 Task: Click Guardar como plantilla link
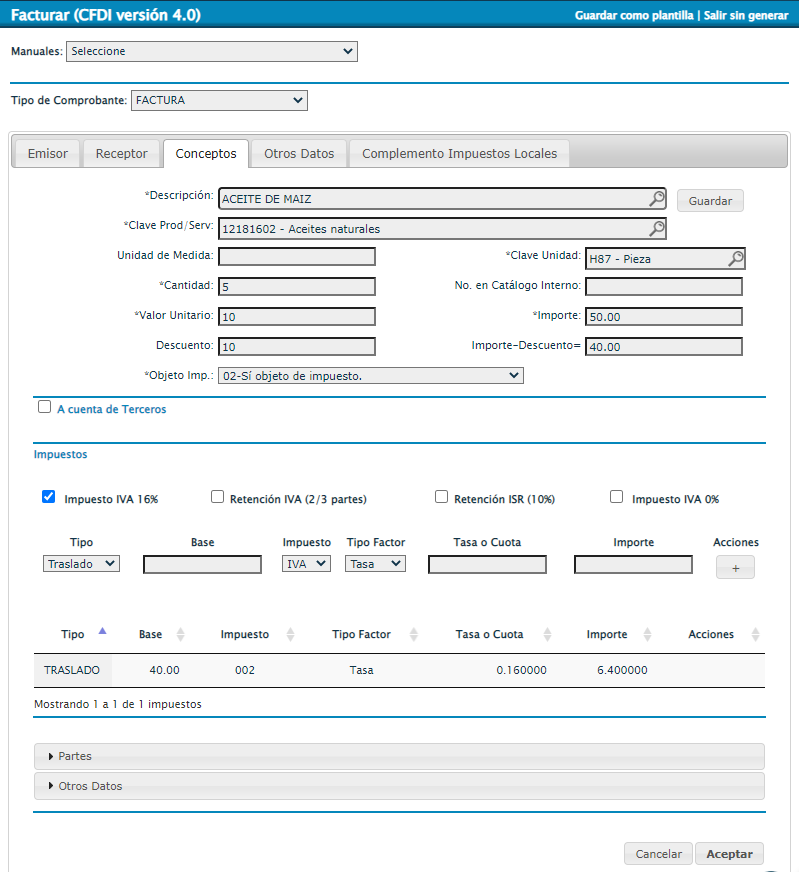(634, 16)
